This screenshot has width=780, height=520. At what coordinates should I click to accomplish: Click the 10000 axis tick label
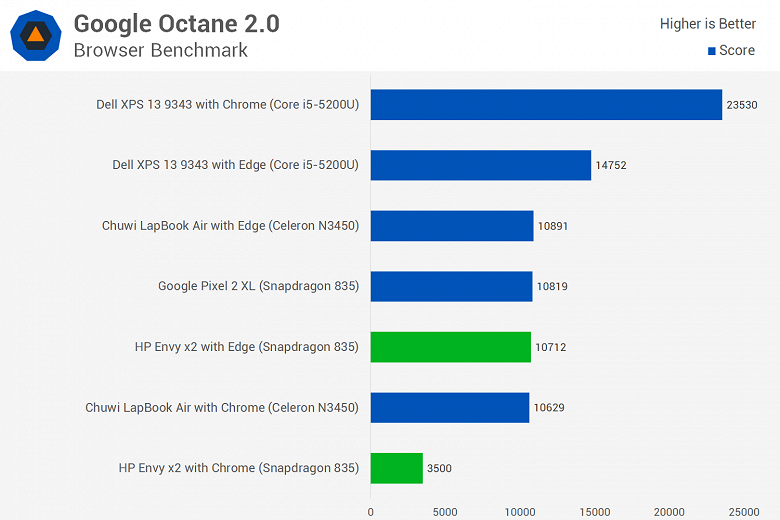pyautogui.click(x=520, y=512)
